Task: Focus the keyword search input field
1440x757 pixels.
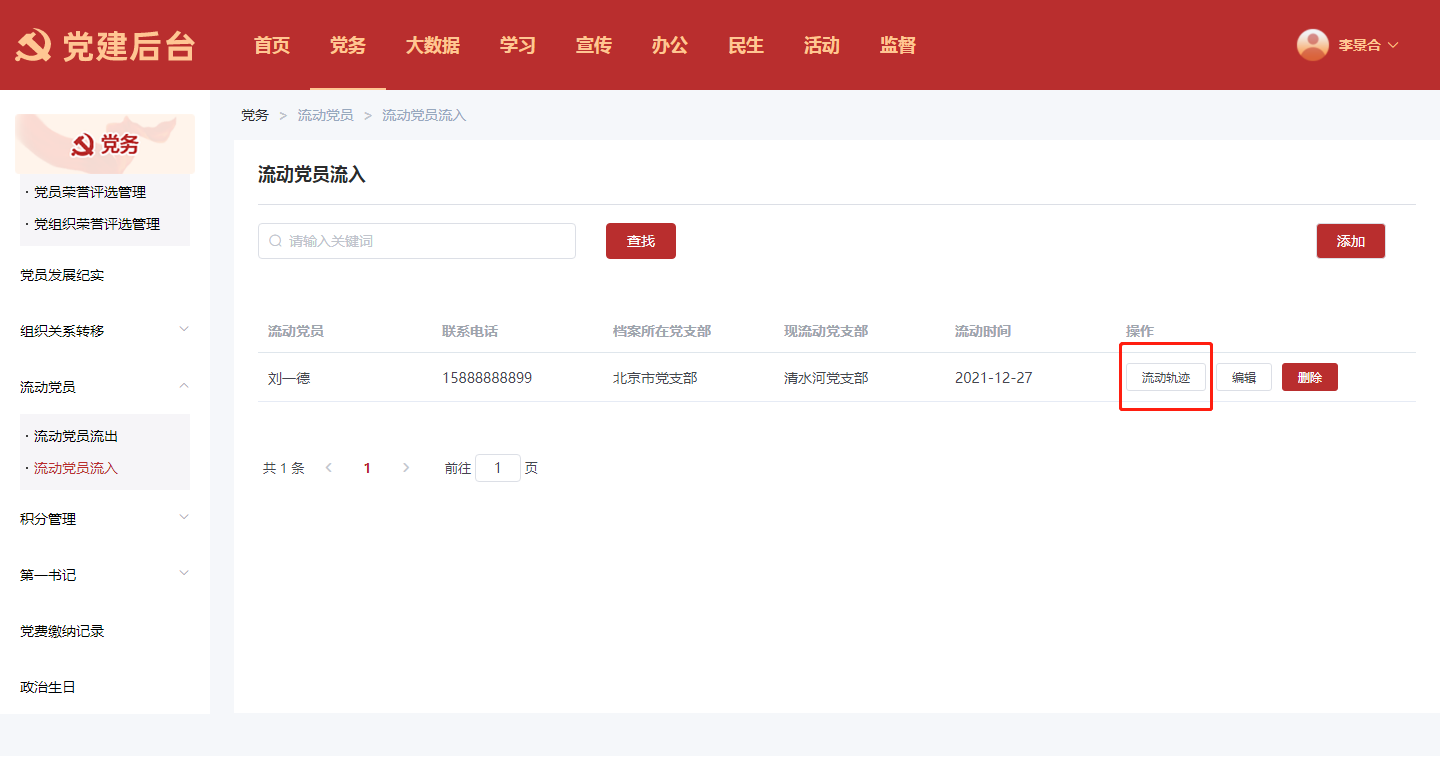Action: [425, 241]
